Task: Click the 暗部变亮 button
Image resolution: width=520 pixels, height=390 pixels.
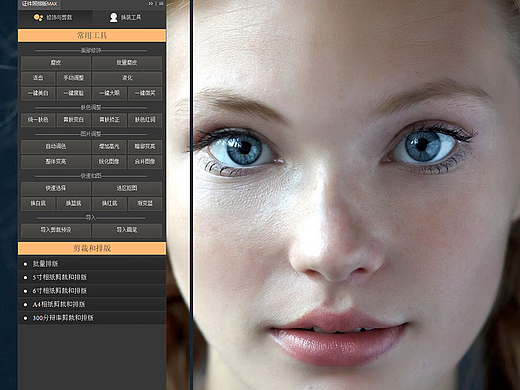Action: click(x=145, y=146)
